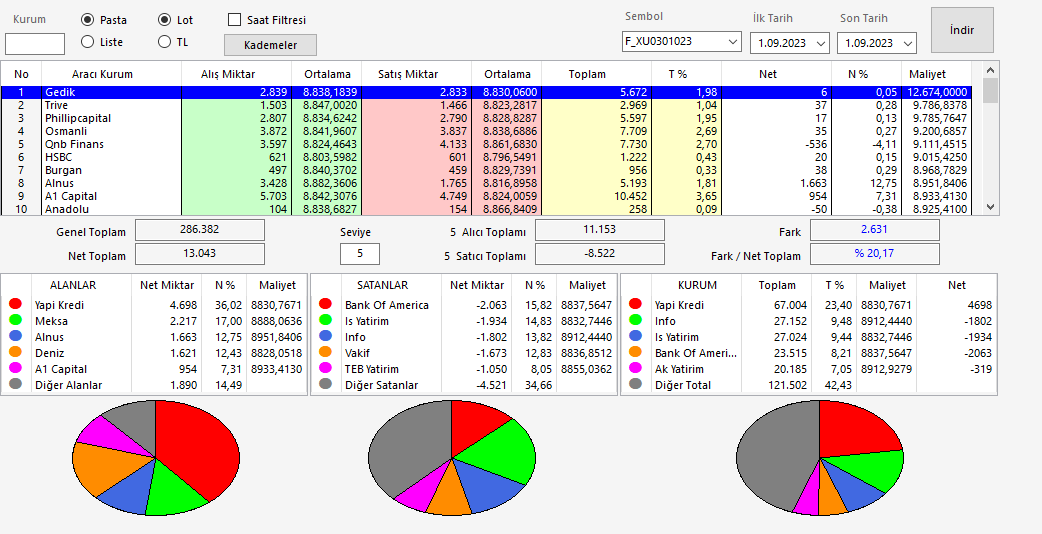Click the gray slice of KURUM pie chart
1042x534 pixels.
776,458
